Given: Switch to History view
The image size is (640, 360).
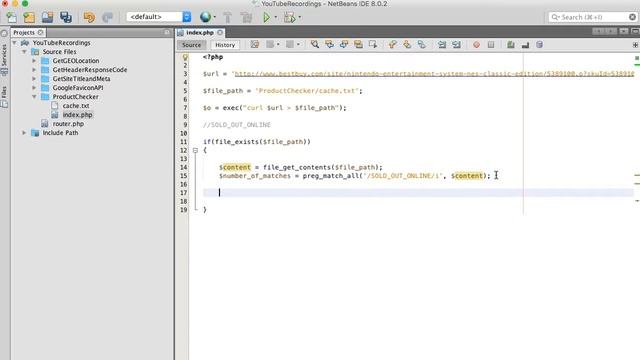Looking at the screenshot, I should coord(225,45).
